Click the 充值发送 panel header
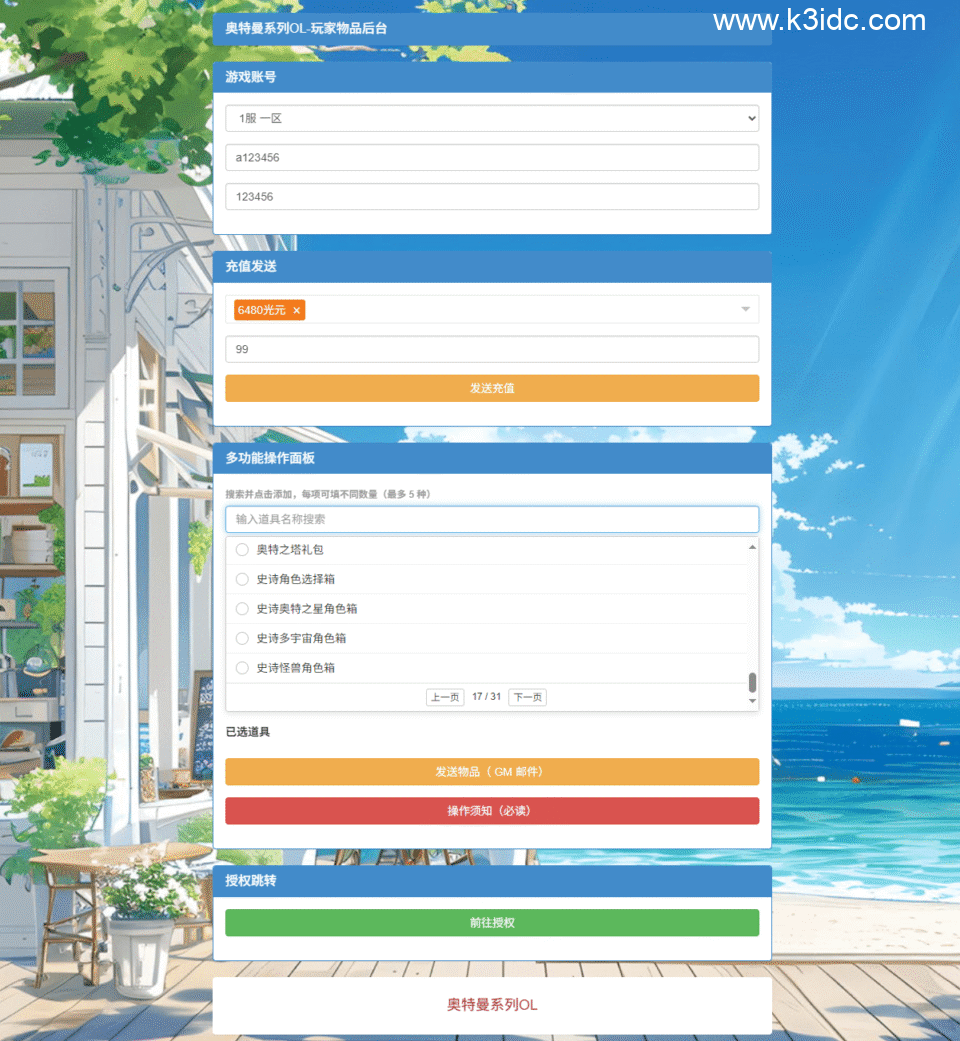This screenshot has width=960, height=1041. pos(492,266)
